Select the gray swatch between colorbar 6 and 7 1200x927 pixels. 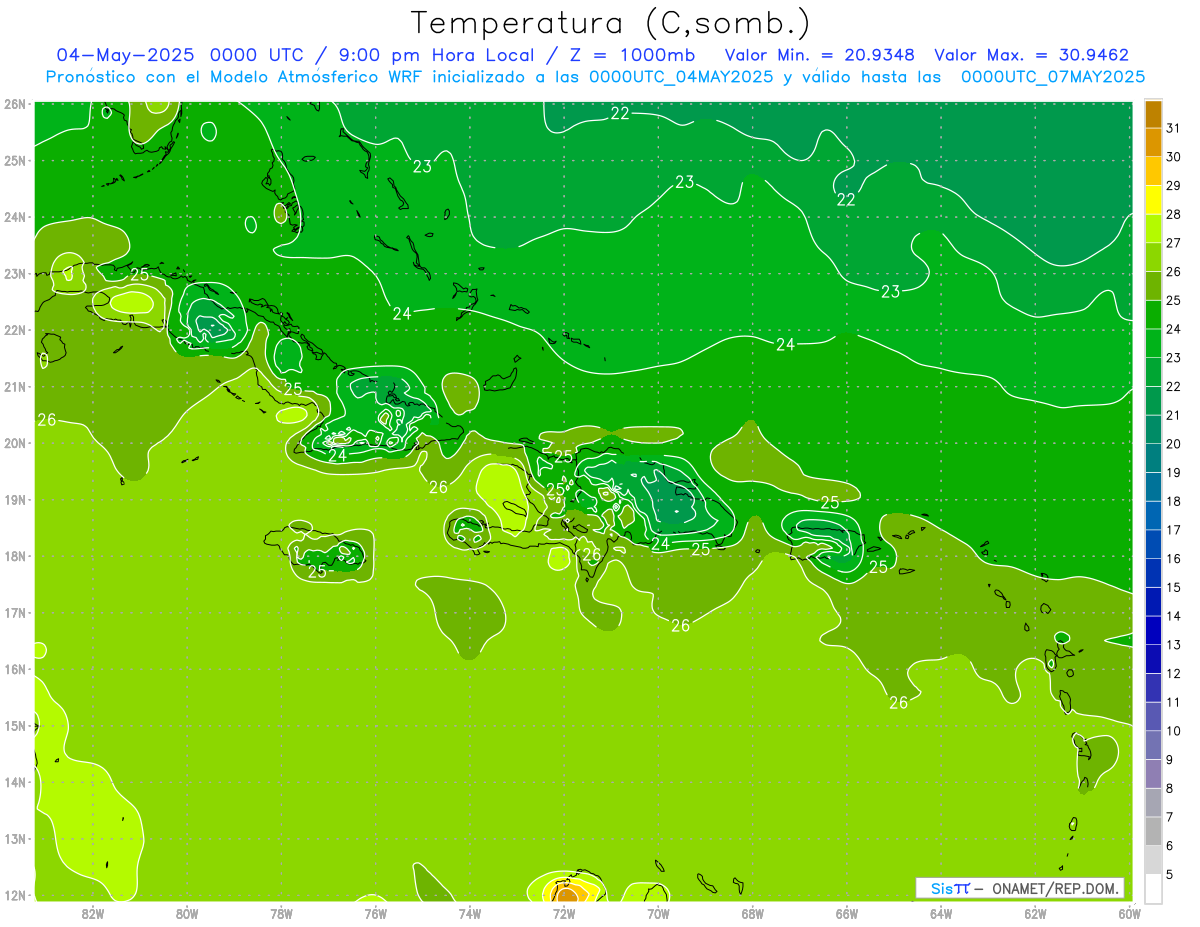click(x=1153, y=832)
